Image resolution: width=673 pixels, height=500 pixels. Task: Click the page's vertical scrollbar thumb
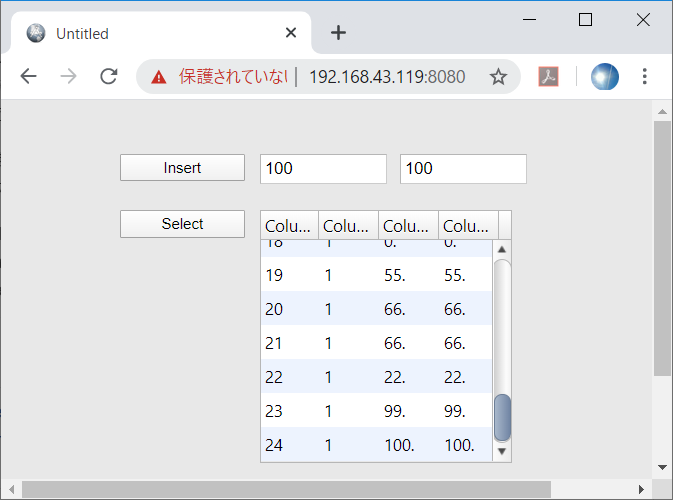[662, 248]
